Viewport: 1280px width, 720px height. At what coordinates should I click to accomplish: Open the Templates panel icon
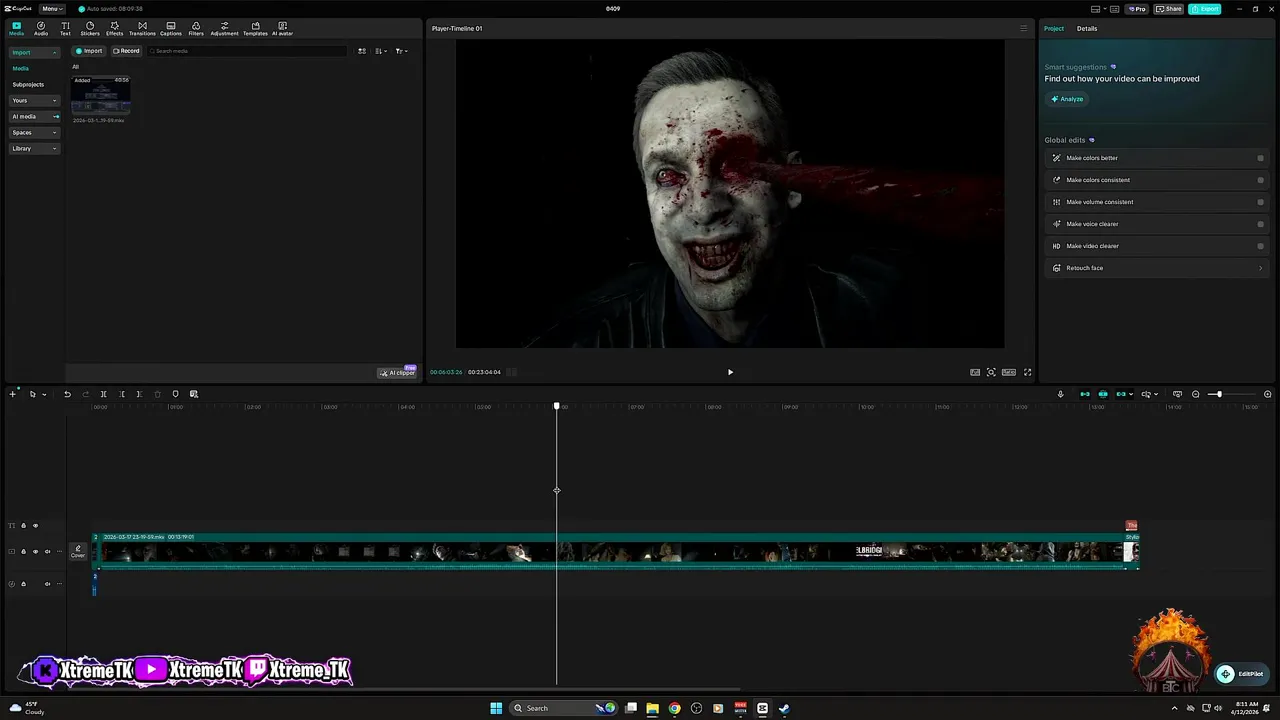(255, 28)
